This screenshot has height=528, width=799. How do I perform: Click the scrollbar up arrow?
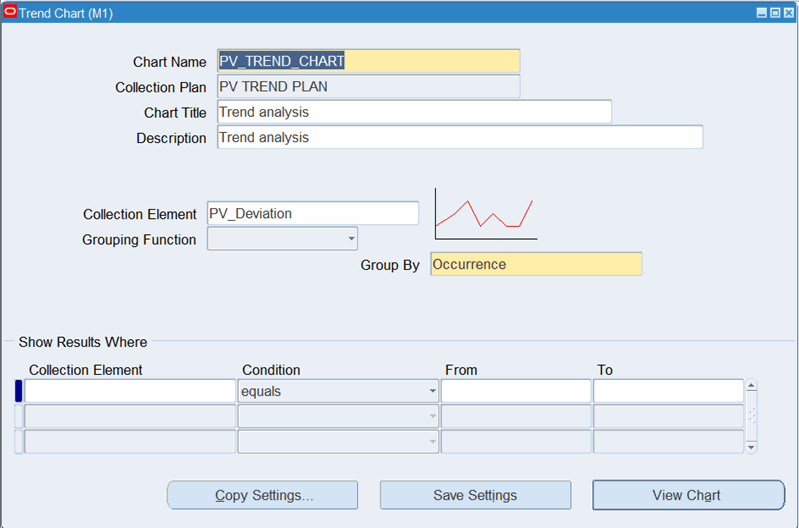[x=751, y=385]
